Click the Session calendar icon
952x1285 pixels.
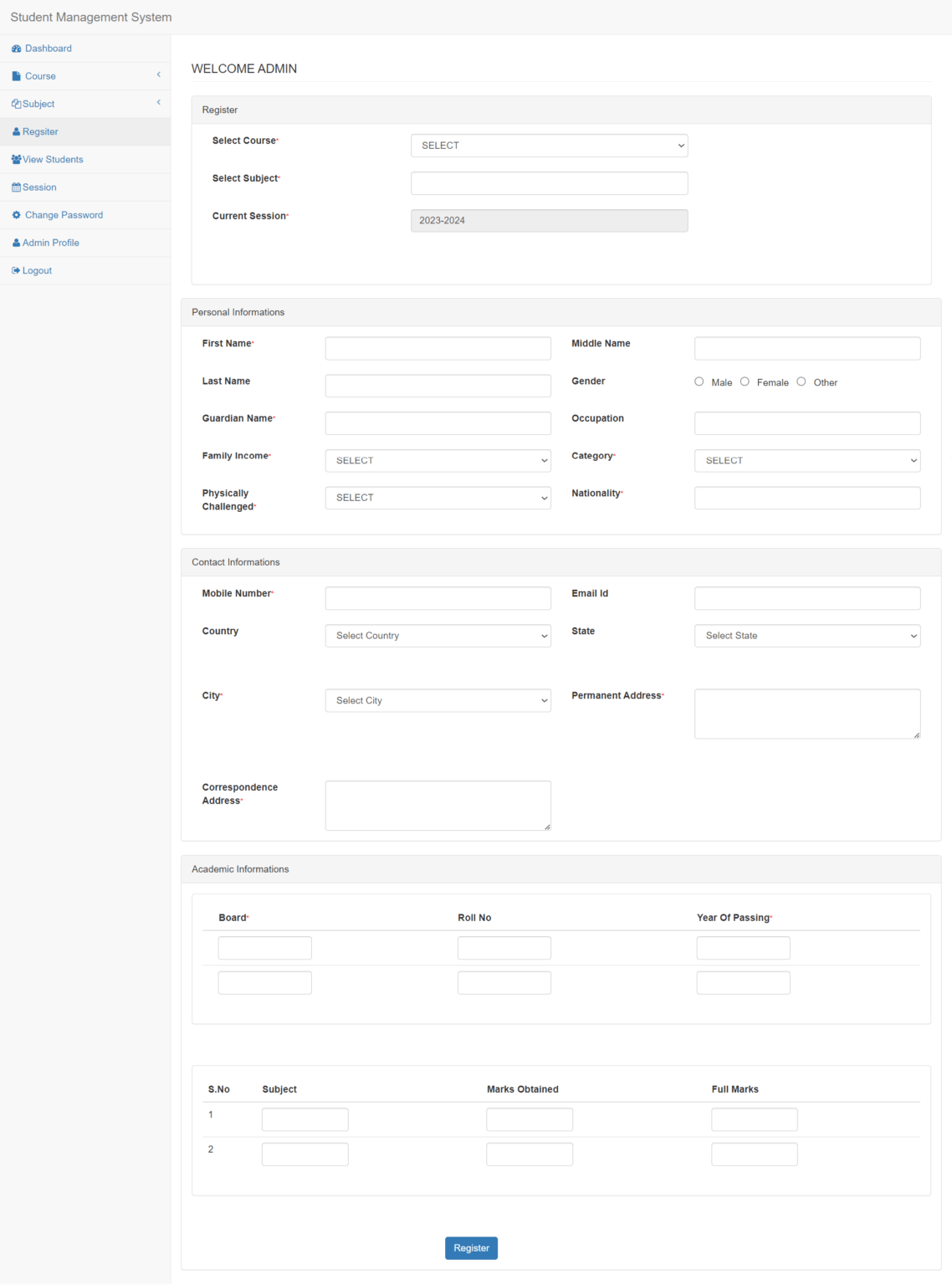[16, 187]
